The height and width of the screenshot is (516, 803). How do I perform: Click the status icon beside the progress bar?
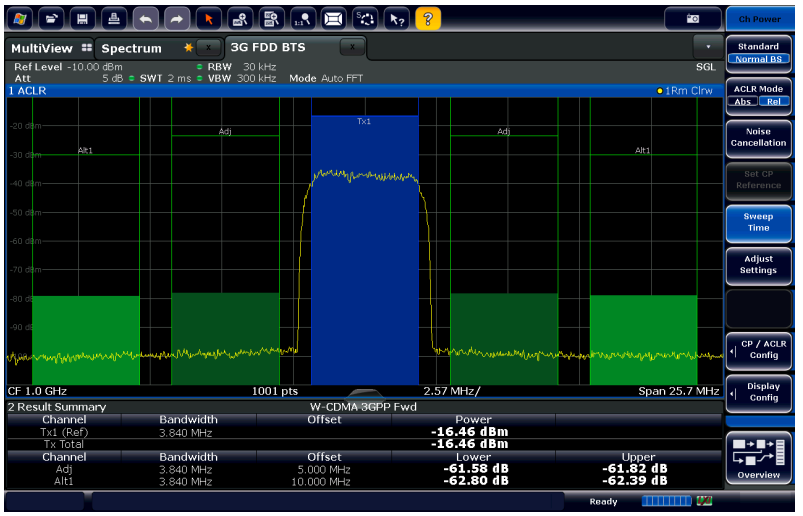coord(705,501)
